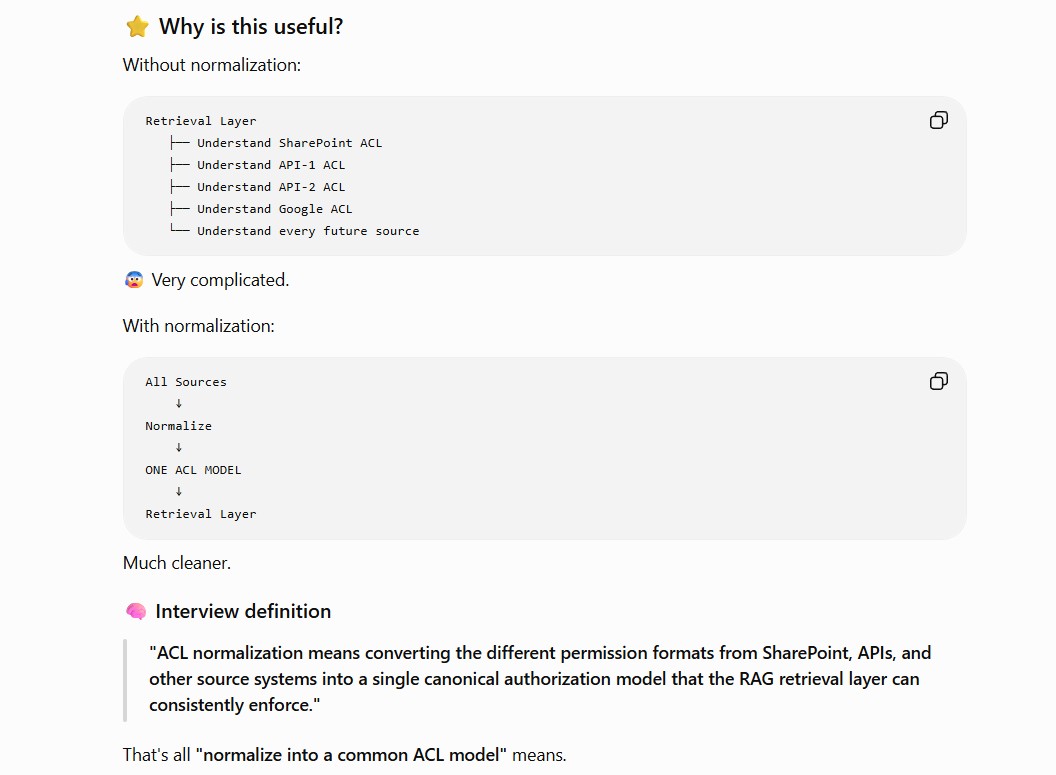Click the scared face emoji before Very complicated
The height and width of the screenshot is (775, 1056).
134,280
